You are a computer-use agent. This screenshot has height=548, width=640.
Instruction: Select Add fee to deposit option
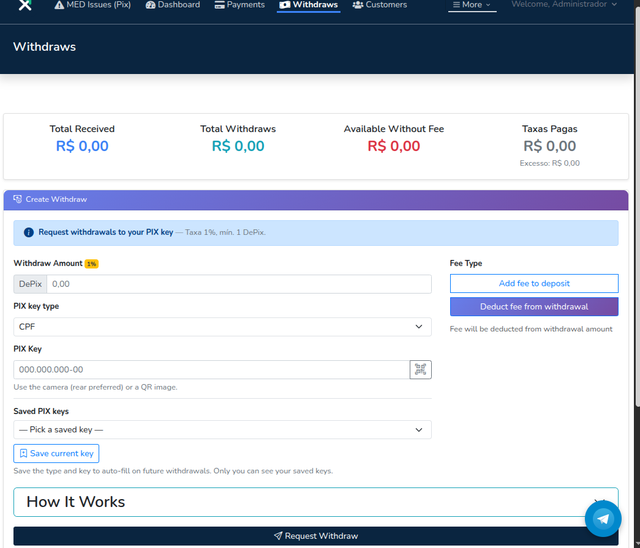(x=534, y=284)
